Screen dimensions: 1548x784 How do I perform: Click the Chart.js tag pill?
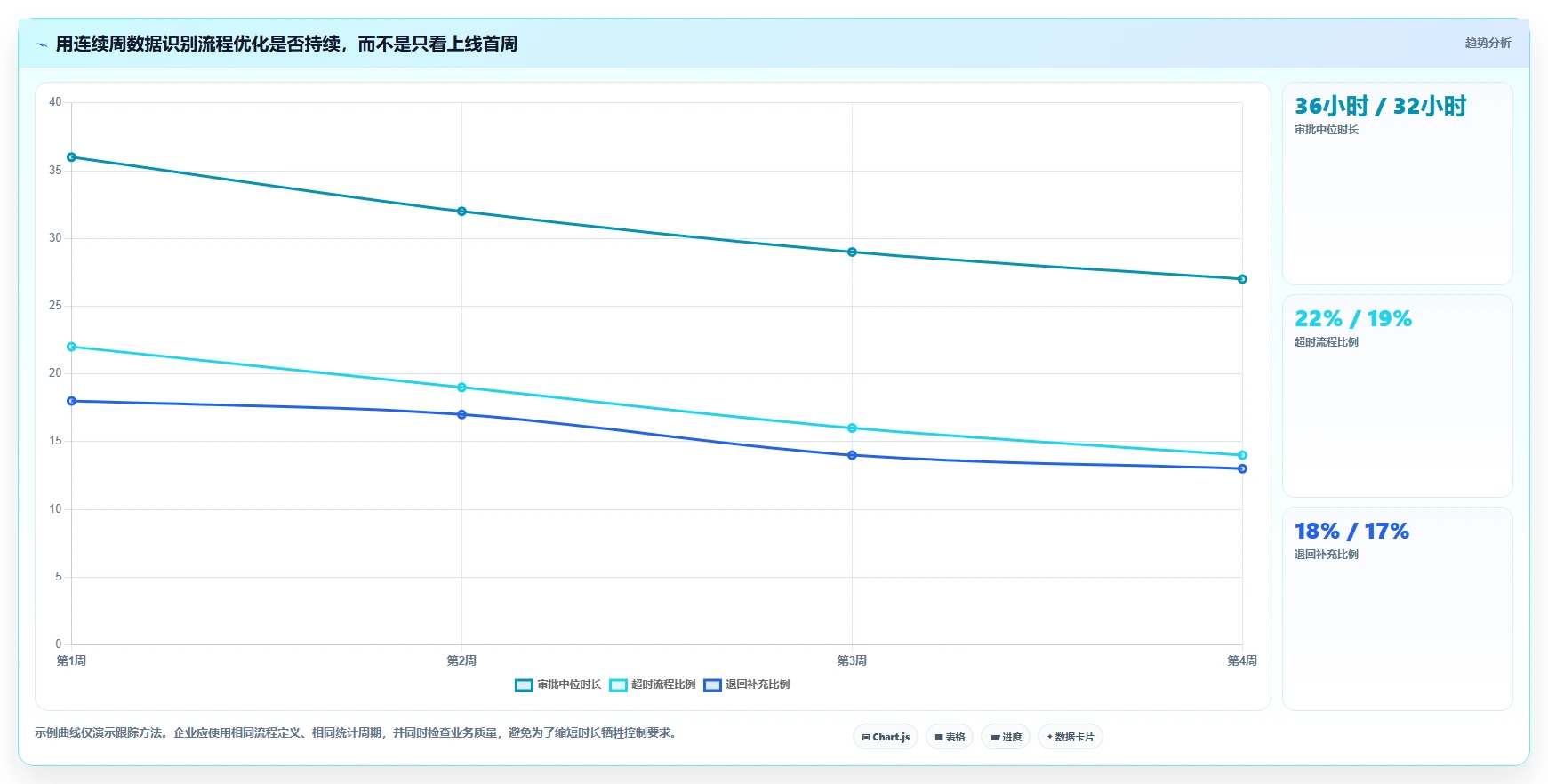[886, 737]
